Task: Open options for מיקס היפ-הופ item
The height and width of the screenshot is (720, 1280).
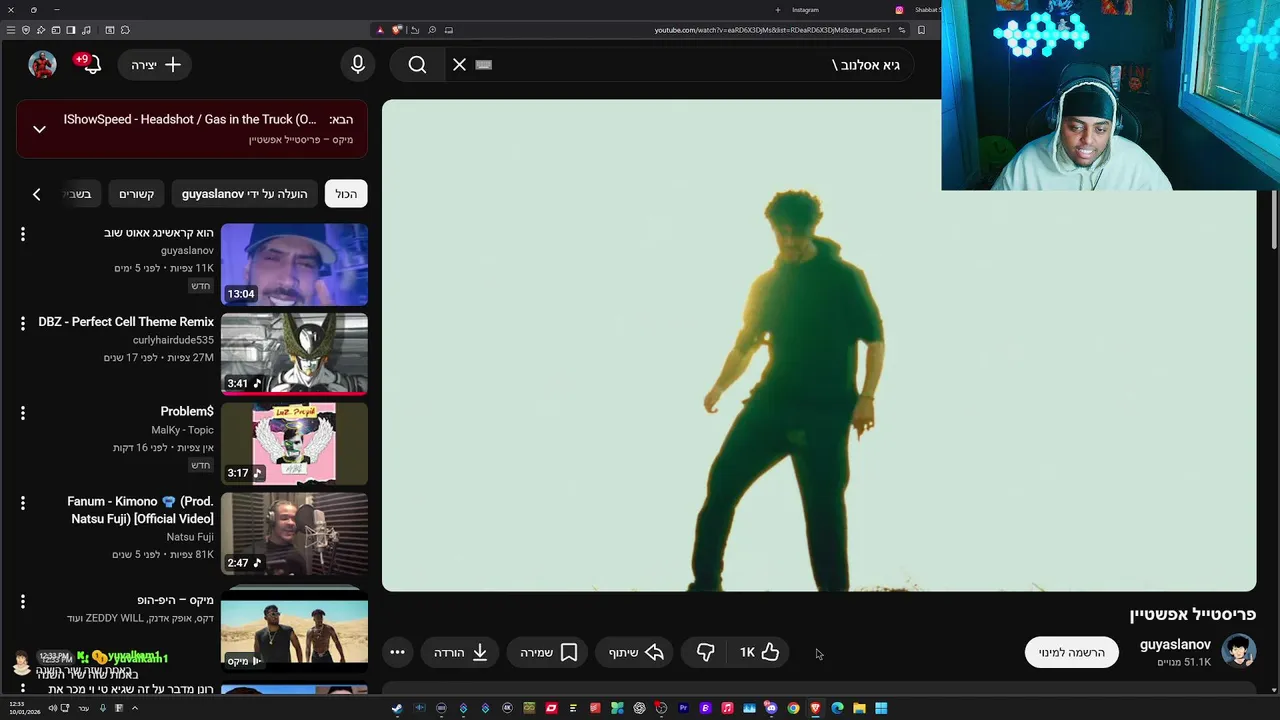Action: [x=23, y=602]
